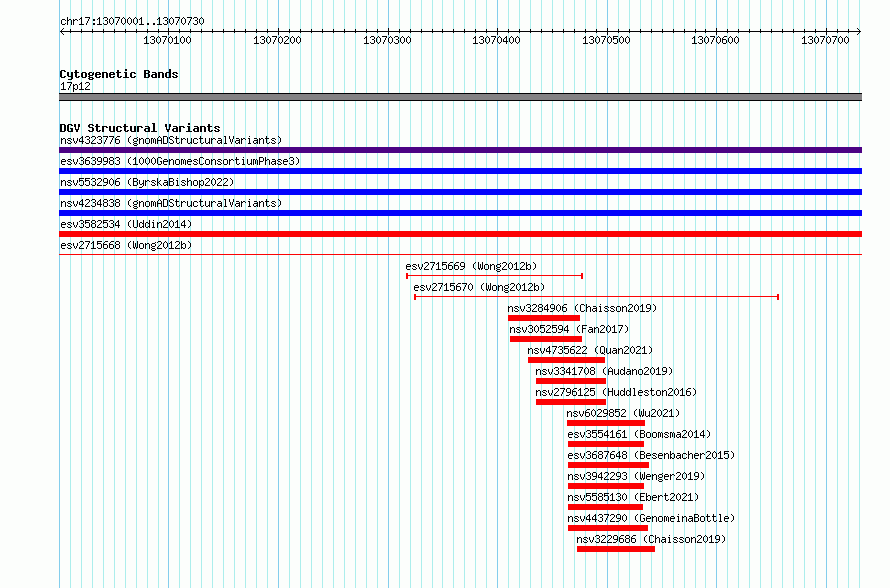Open esv3639983 1000GenomesConsortiumPhase3 label
The width and height of the screenshot is (890, 588).
180,161
